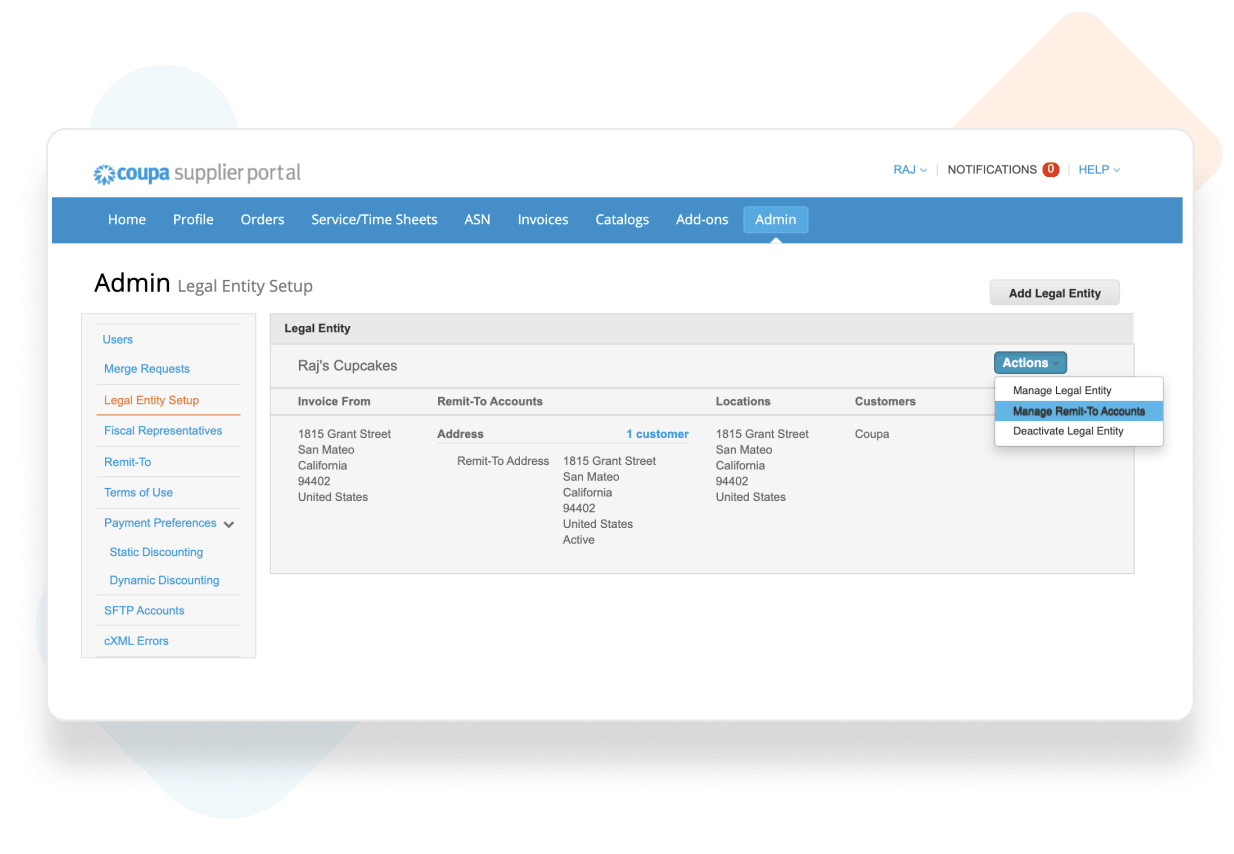The width and height of the screenshot is (1234, 854).
Task: Open the Actions dropdown button
Action: pos(1030,363)
